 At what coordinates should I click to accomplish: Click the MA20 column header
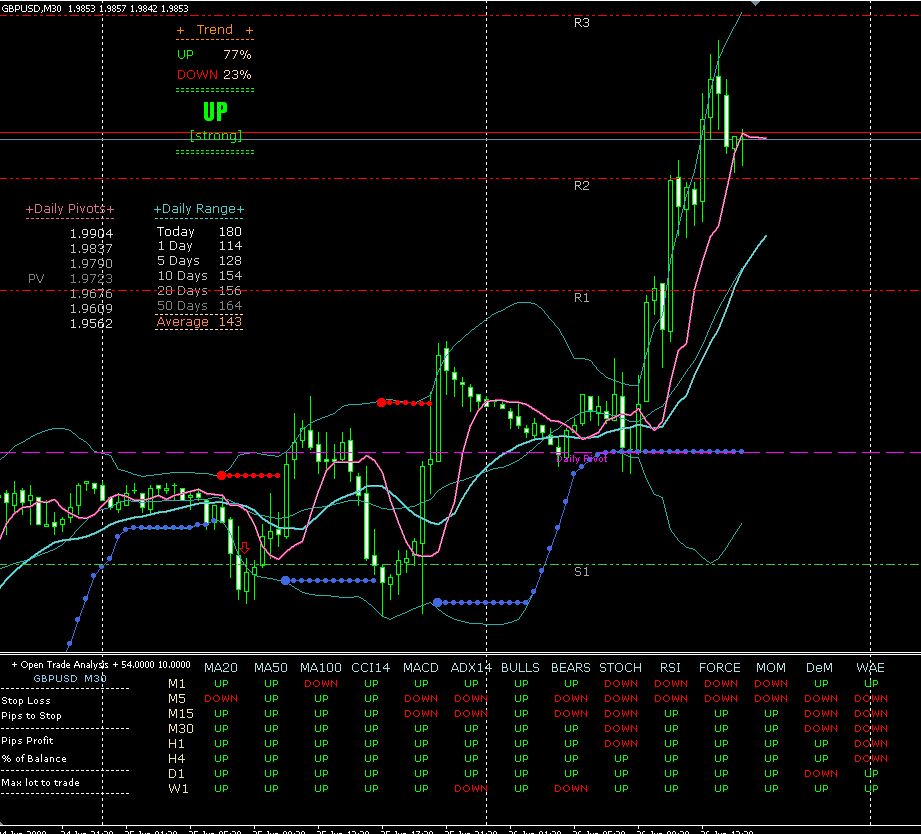coord(221,668)
